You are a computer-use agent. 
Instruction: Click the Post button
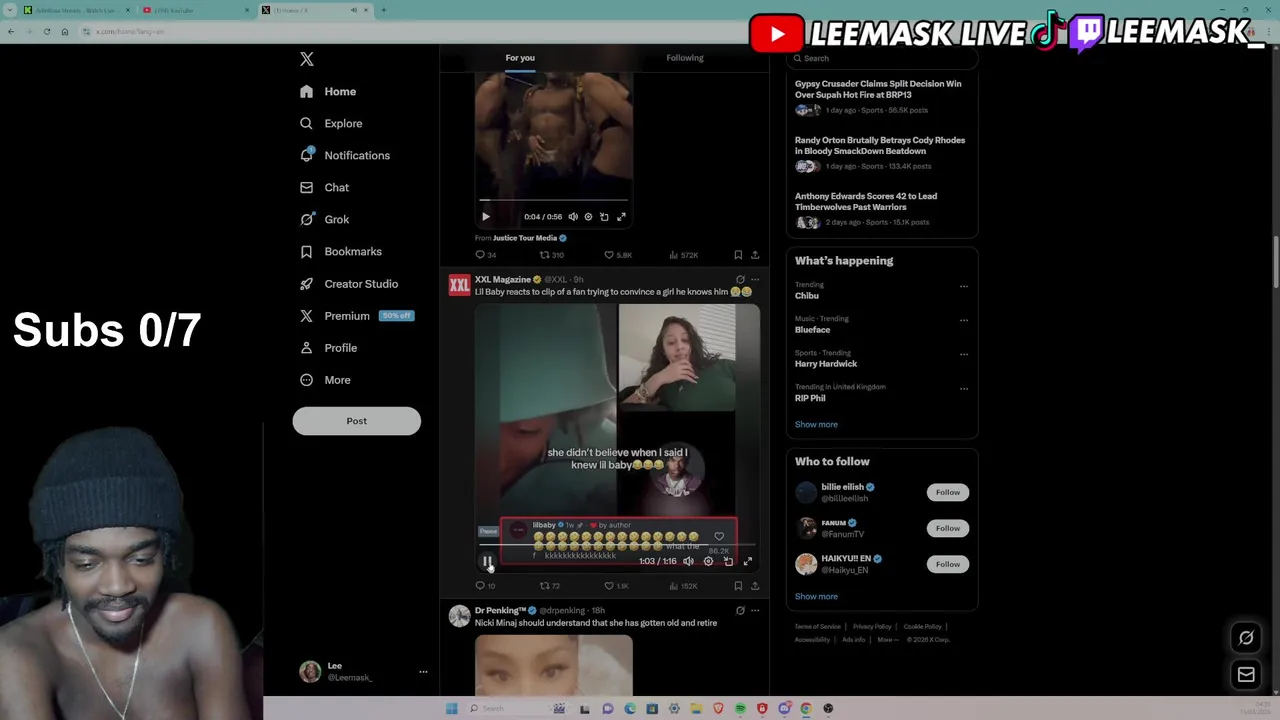(356, 421)
